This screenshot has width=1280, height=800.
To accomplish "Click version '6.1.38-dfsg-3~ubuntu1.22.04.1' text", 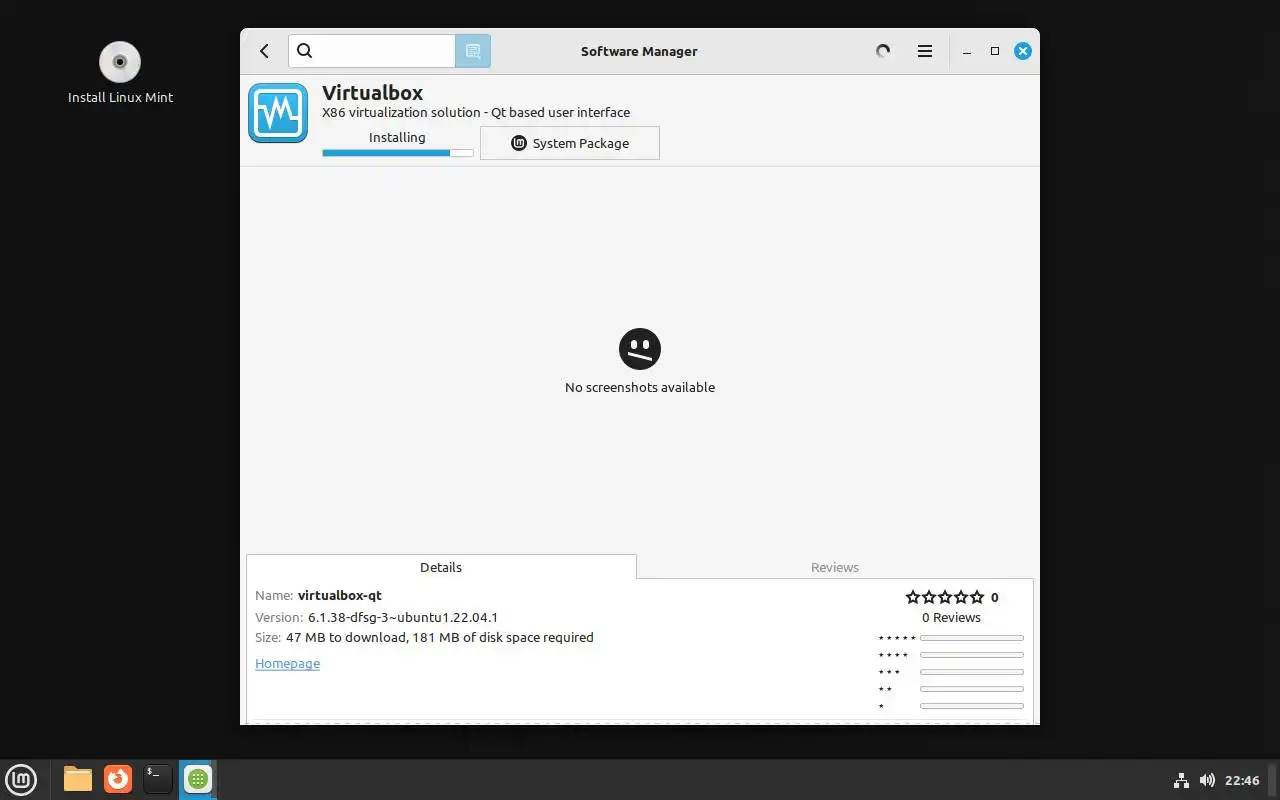I will pos(403,617).
